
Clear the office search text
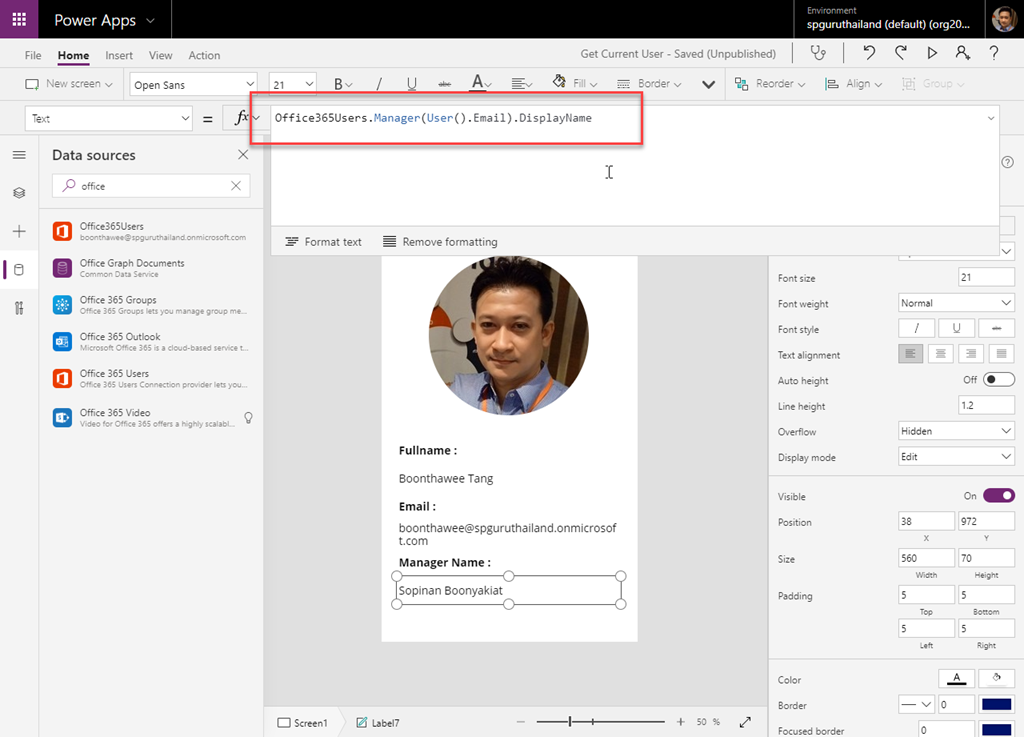pos(236,186)
